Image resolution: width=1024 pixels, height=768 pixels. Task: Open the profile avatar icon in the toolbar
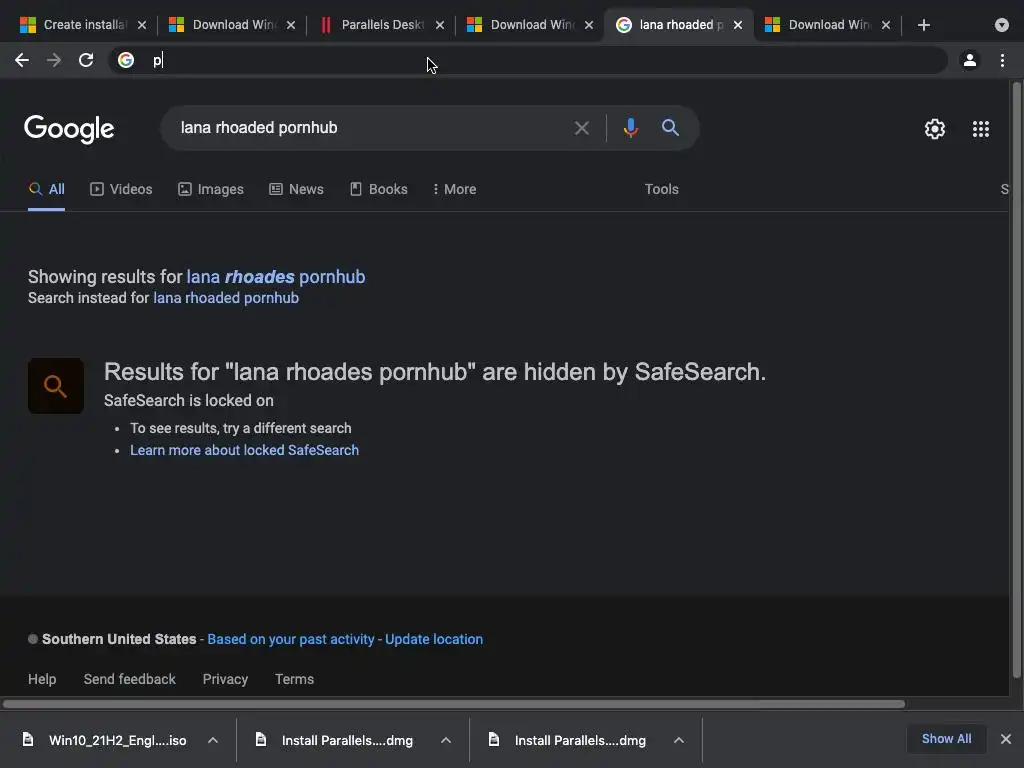(970, 61)
